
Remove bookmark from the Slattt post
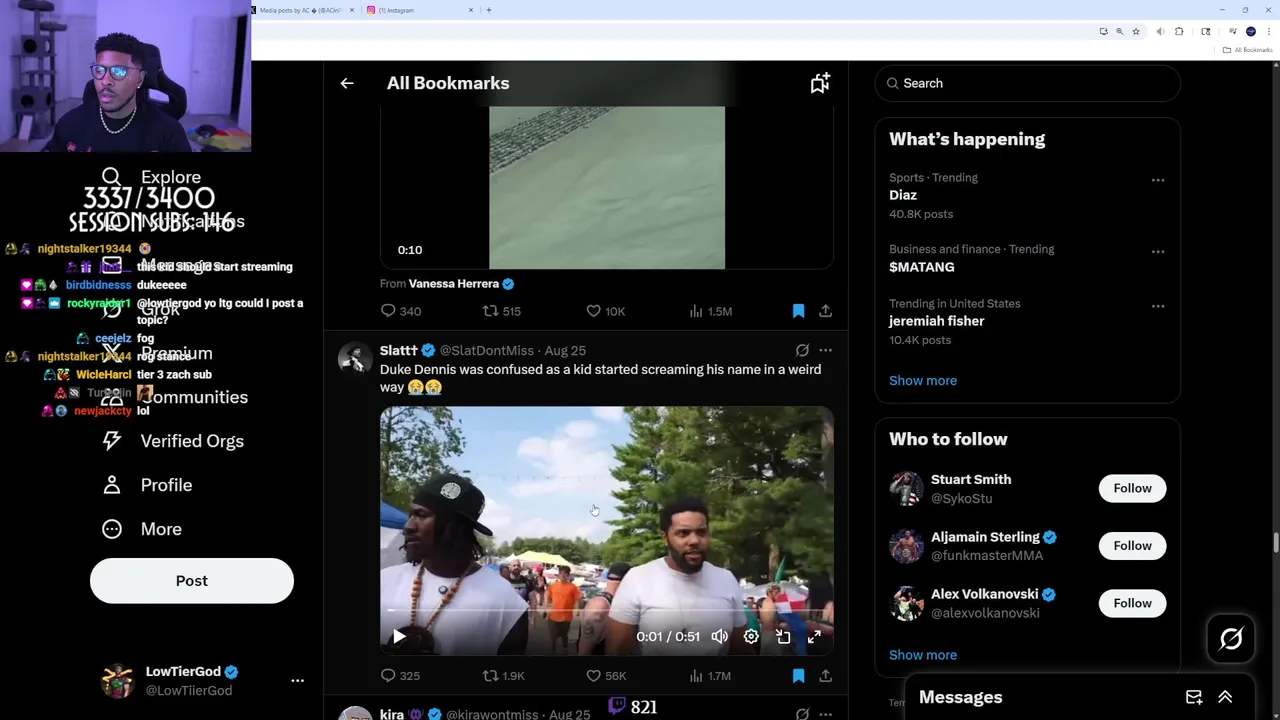798,676
